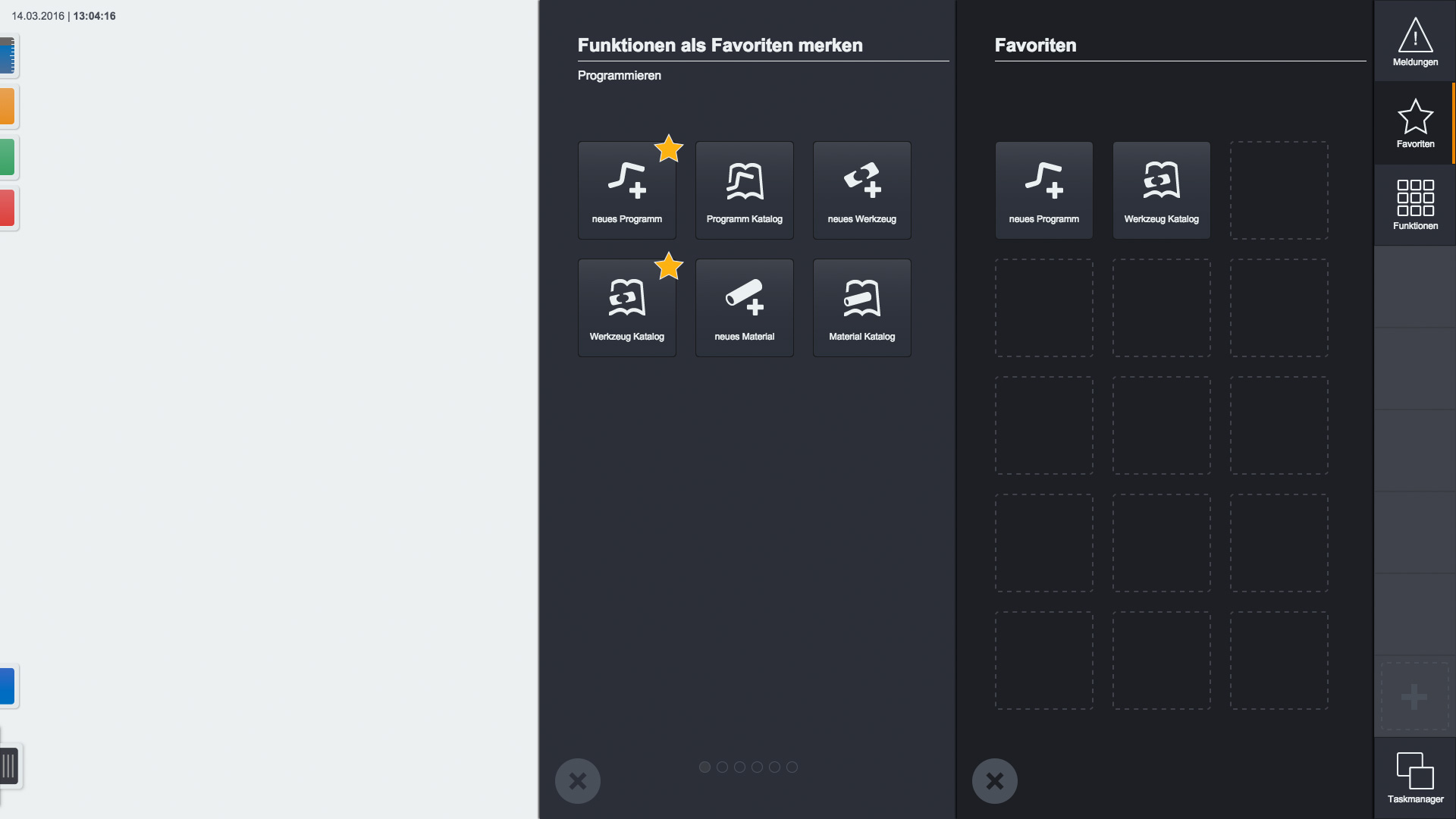
Task: Switch to the Favoriten sidebar tab
Action: coord(1415,123)
